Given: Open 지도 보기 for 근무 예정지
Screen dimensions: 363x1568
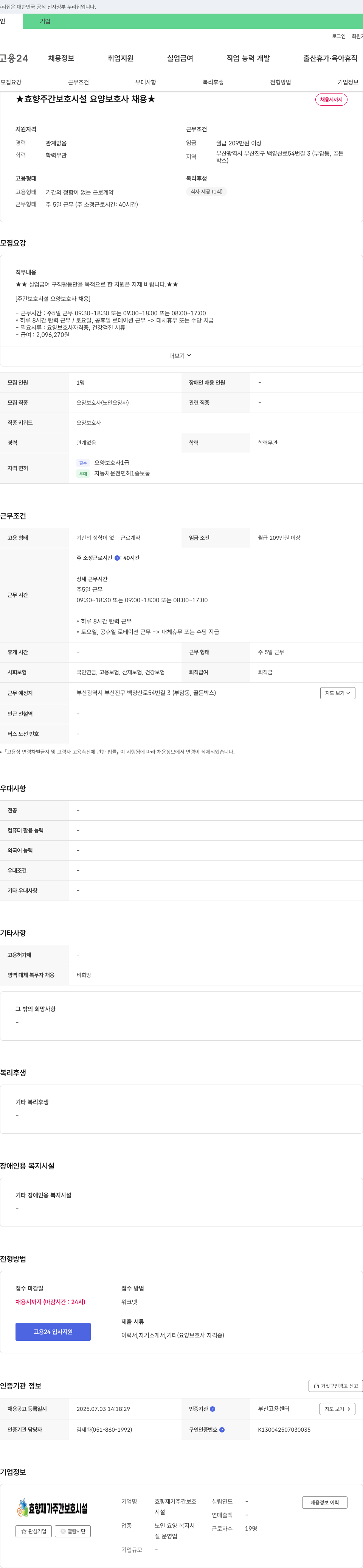Looking at the screenshot, I should pyautogui.click(x=337, y=693).
